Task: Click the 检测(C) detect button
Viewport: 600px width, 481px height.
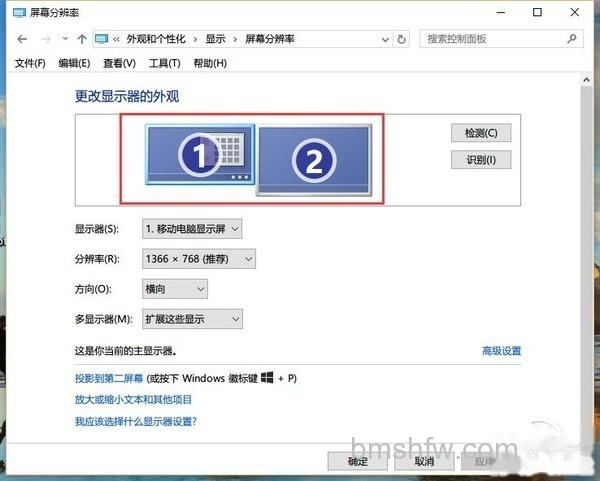Action: tap(481, 133)
